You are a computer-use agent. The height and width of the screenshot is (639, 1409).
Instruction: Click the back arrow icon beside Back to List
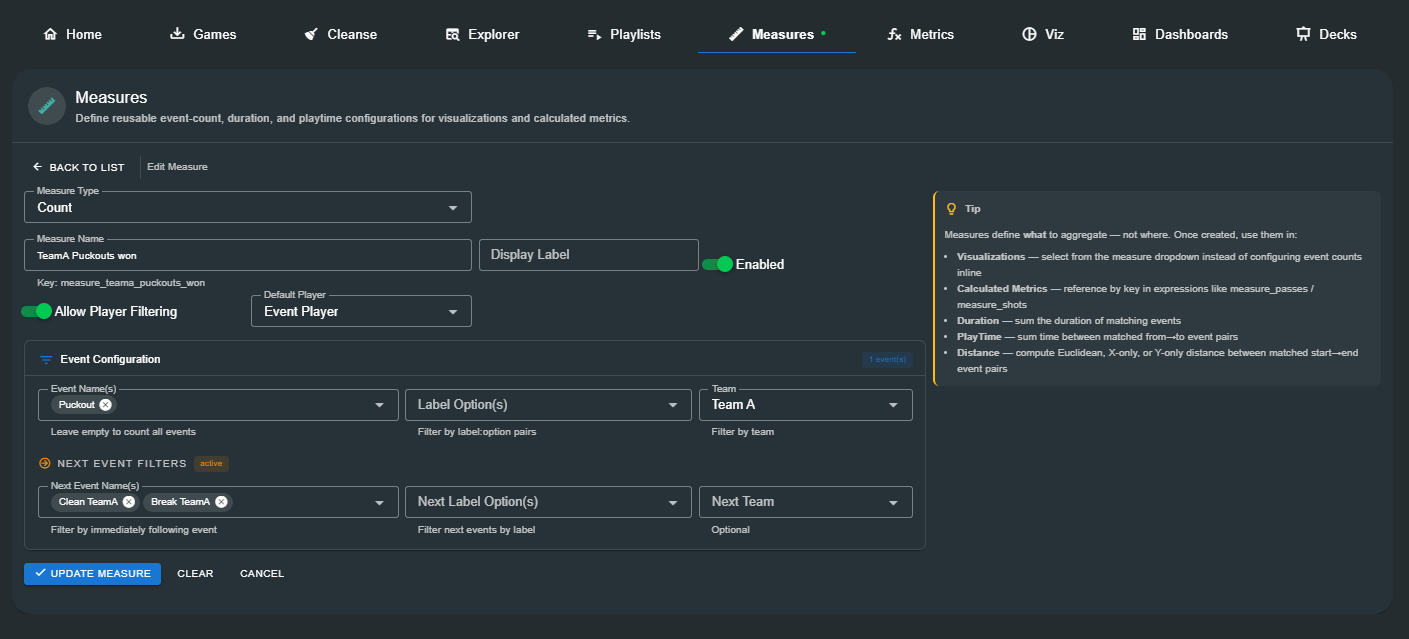click(x=38, y=167)
